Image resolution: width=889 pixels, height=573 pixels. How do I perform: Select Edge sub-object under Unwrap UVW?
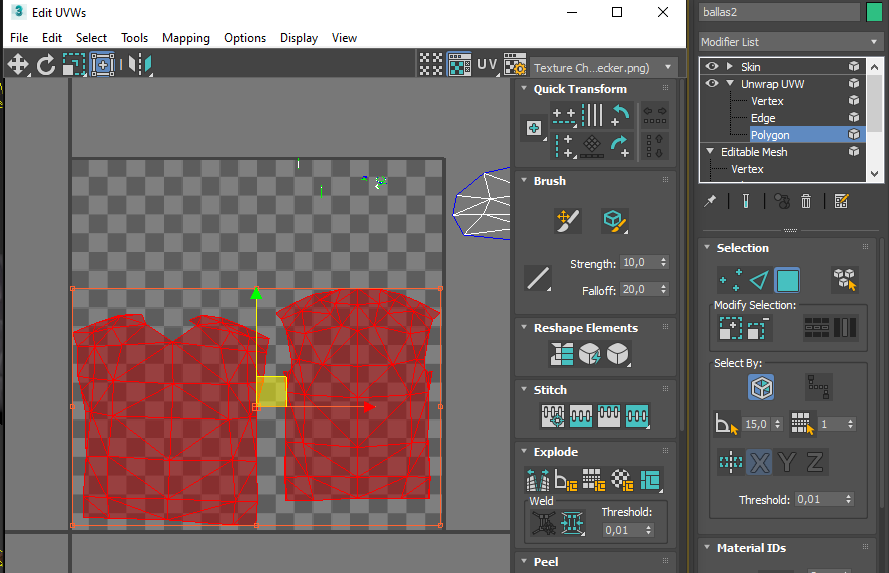tap(763, 118)
